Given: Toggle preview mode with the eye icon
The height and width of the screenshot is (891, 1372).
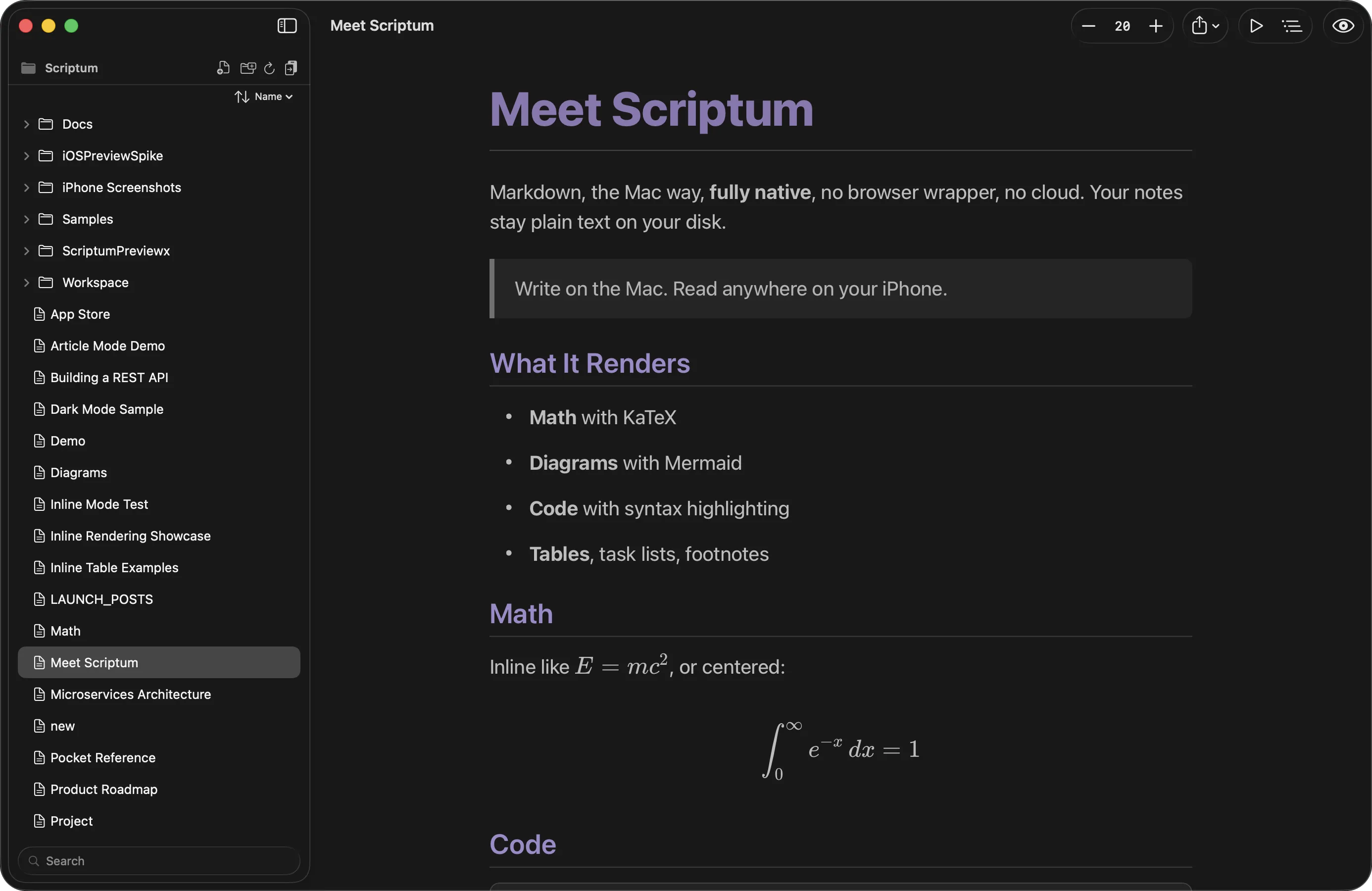Looking at the screenshot, I should [1343, 26].
